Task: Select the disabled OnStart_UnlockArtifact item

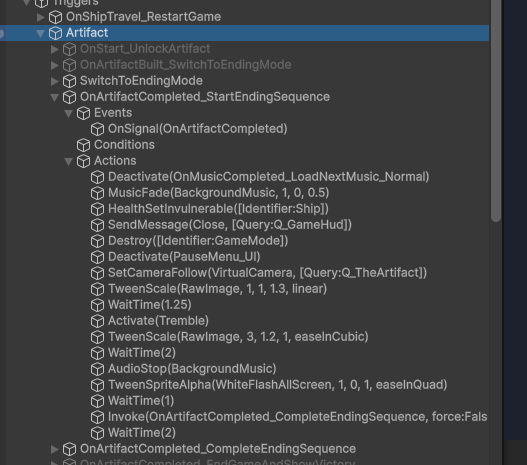Action: [x=145, y=49]
